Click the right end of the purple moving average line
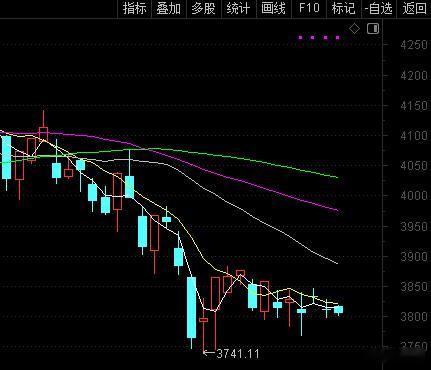 point(337,210)
